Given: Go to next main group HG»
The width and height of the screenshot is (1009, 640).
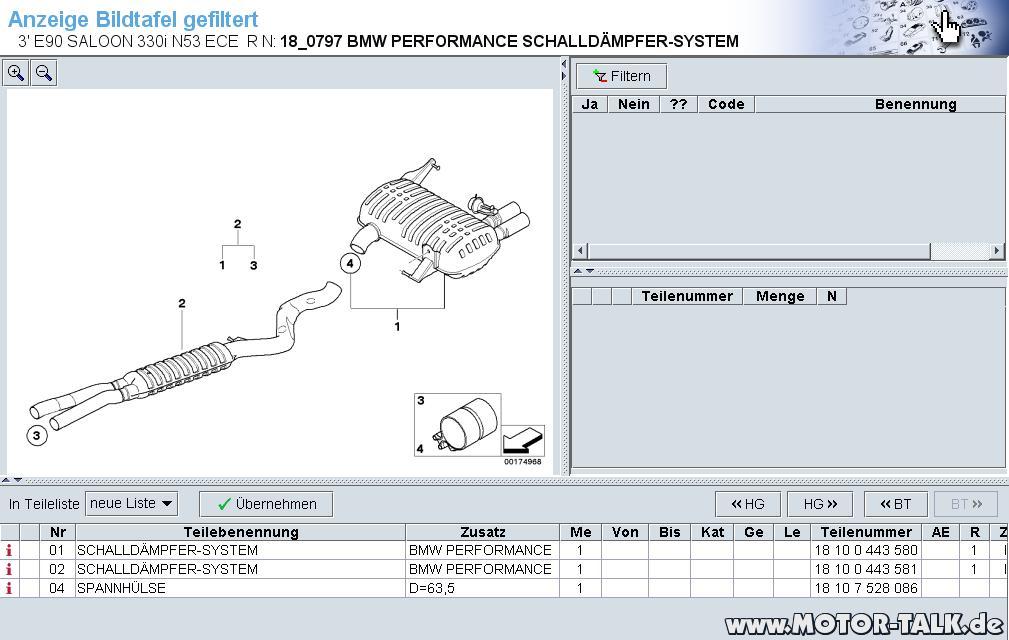Looking at the screenshot, I should (820, 504).
